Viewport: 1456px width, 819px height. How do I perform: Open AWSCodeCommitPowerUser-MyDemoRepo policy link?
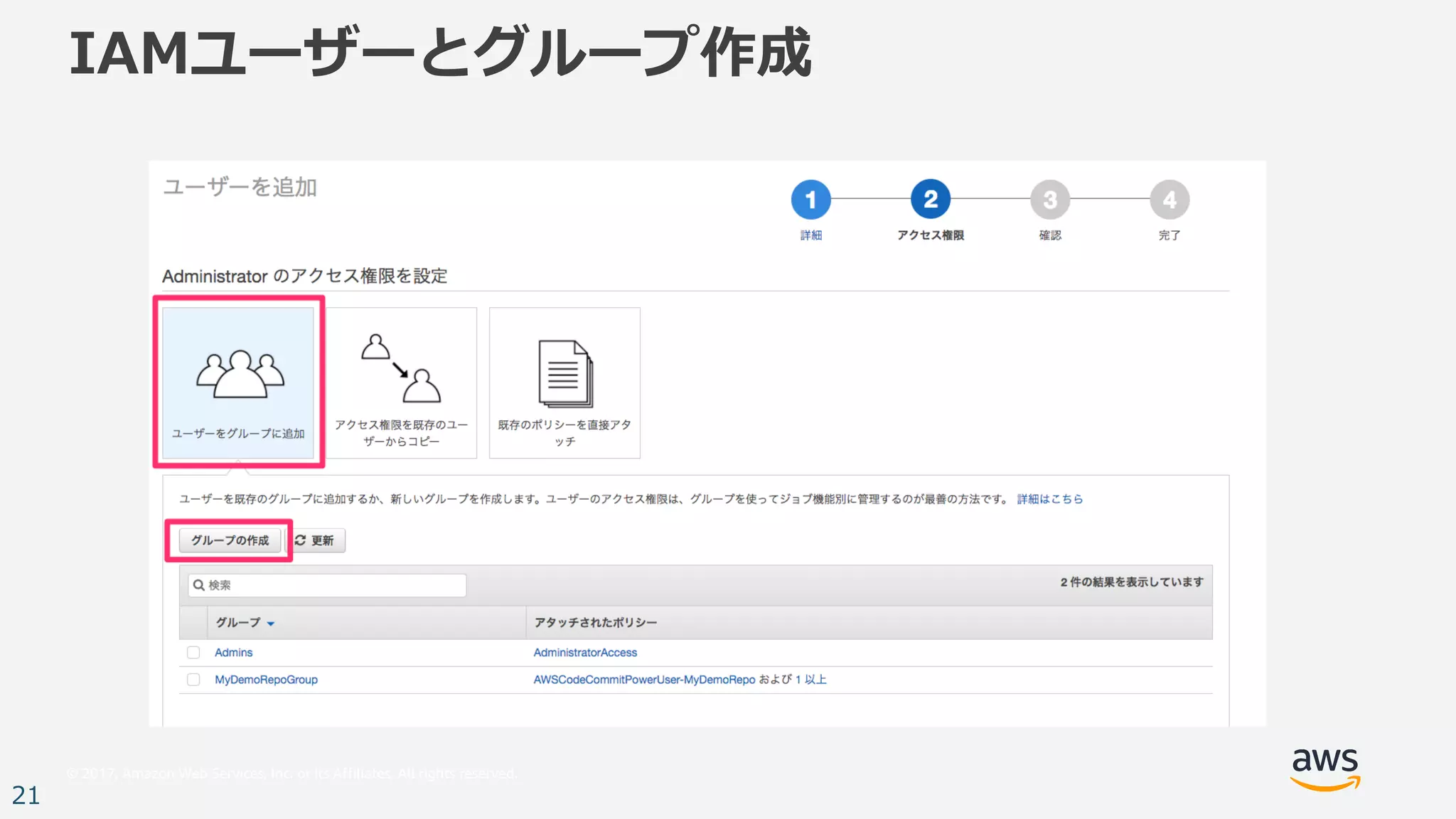(x=643, y=680)
